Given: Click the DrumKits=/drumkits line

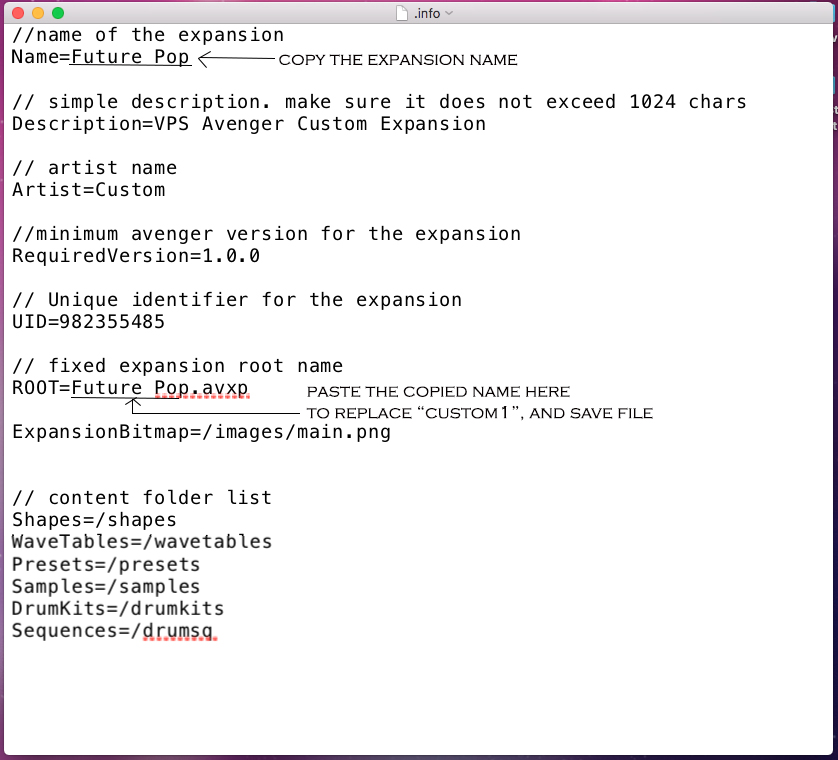Looking at the screenshot, I should pos(118,608).
